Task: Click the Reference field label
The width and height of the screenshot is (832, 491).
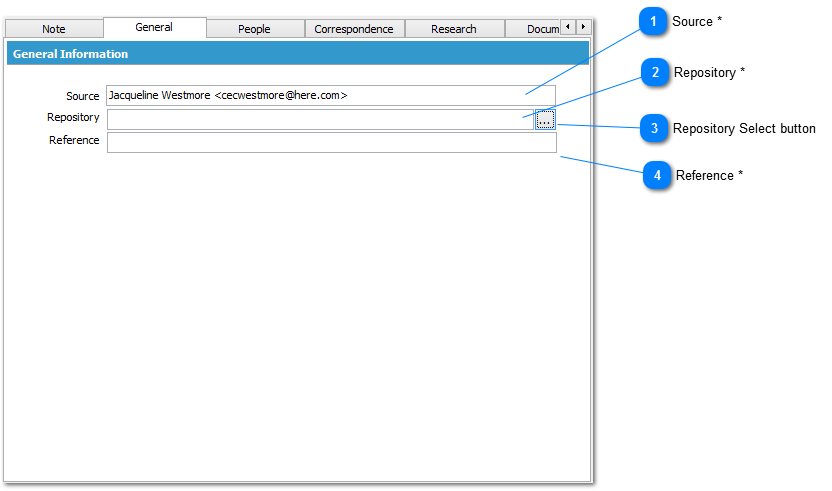Action: tap(74, 141)
